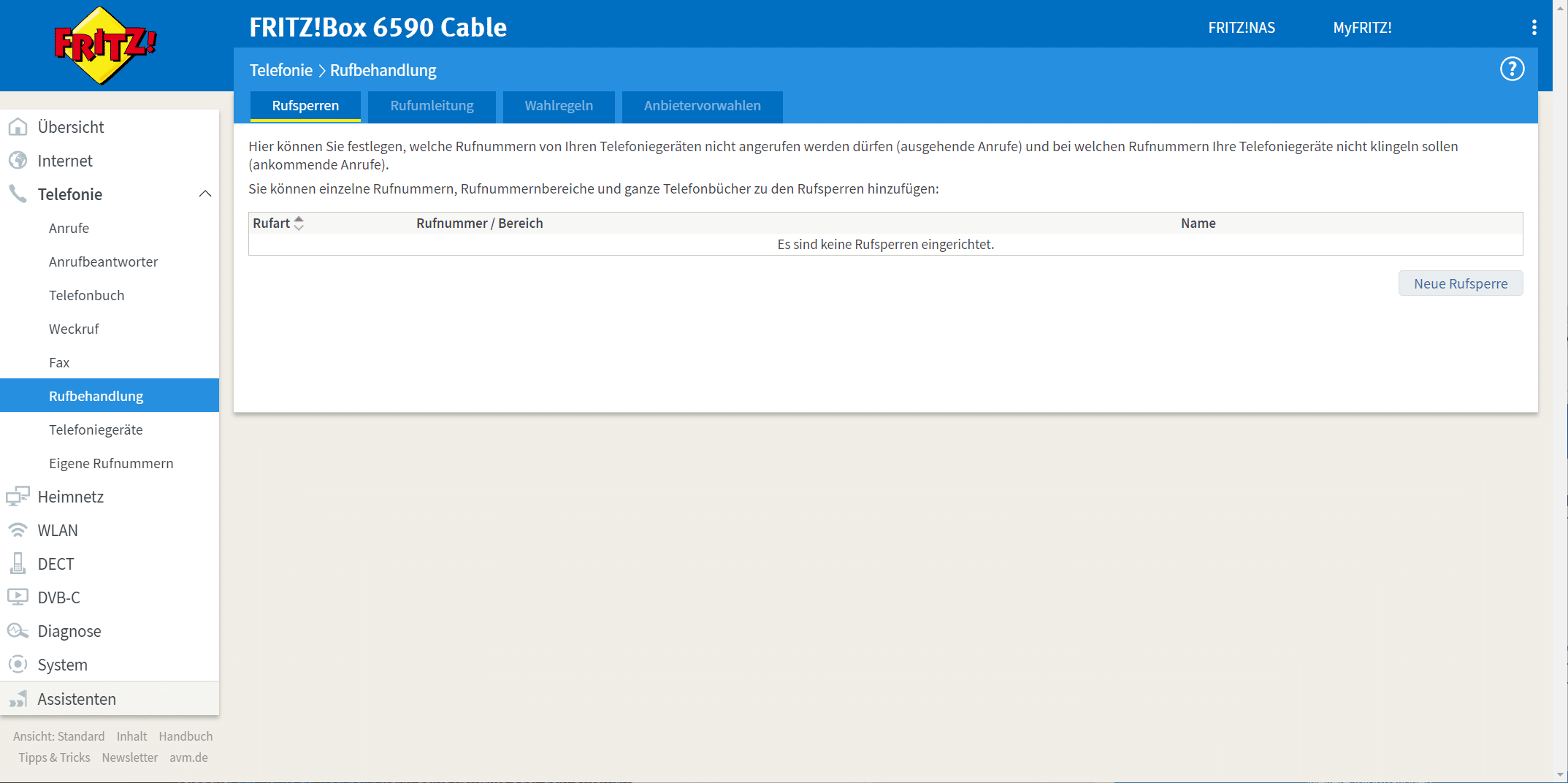Click the System gear icon
Screen dimensions: 1568x783
click(18, 665)
